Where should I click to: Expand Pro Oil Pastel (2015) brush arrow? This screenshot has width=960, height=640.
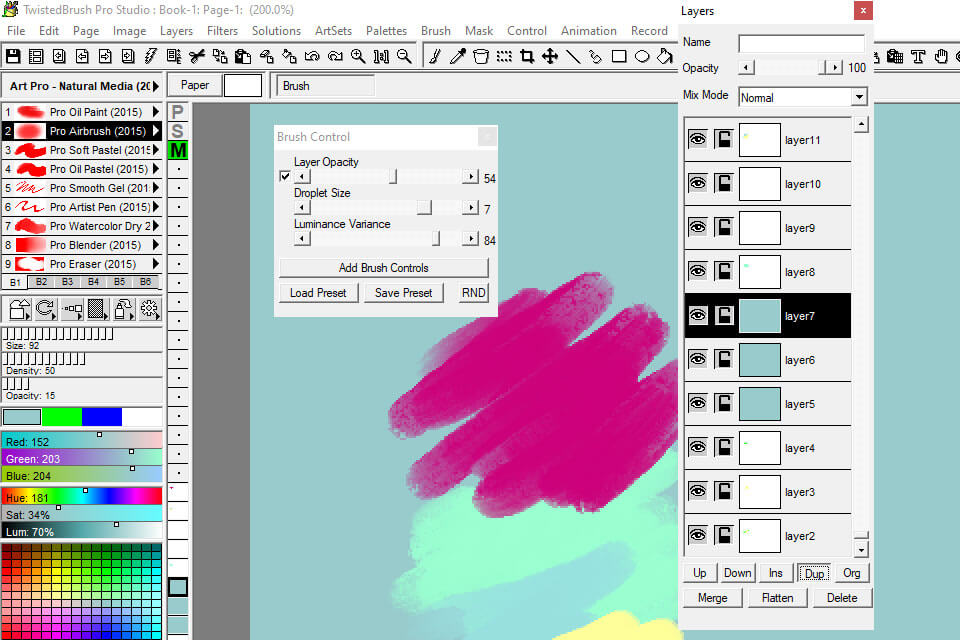[156, 169]
